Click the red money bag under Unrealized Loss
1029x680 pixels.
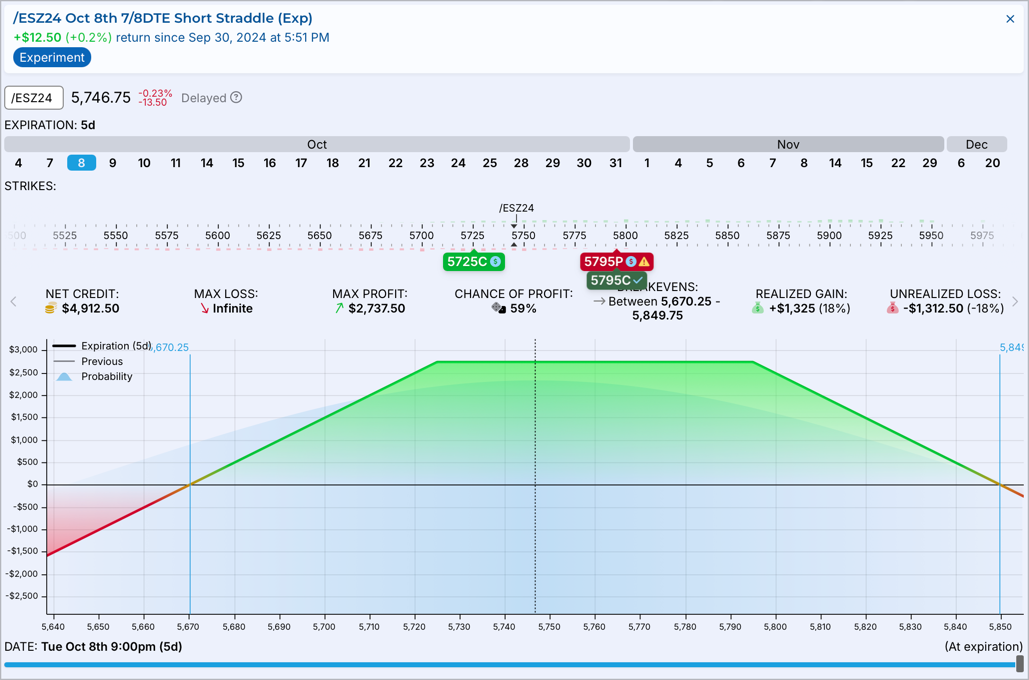(x=892, y=309)
